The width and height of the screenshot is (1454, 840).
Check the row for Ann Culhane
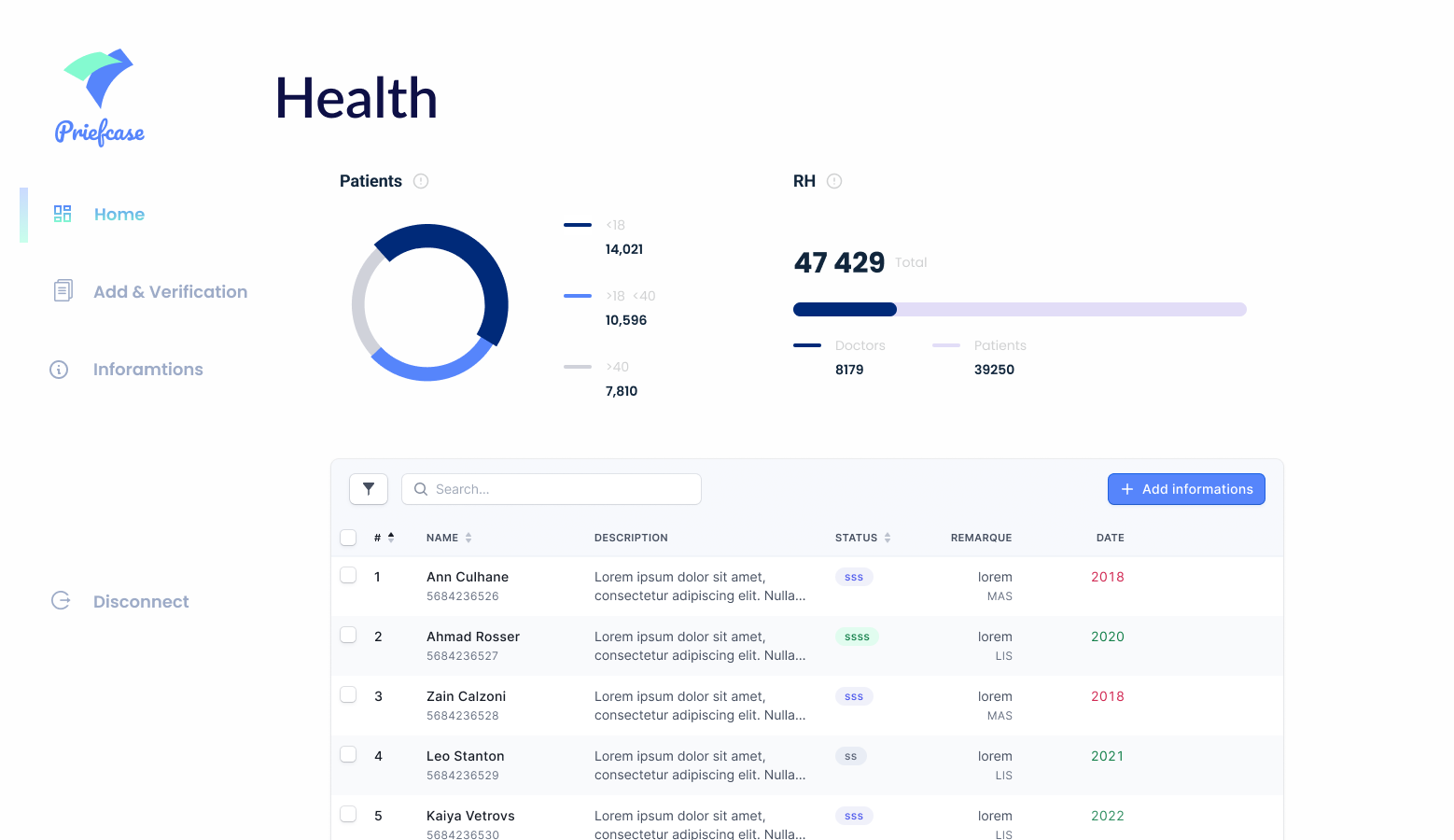(348, 575)
